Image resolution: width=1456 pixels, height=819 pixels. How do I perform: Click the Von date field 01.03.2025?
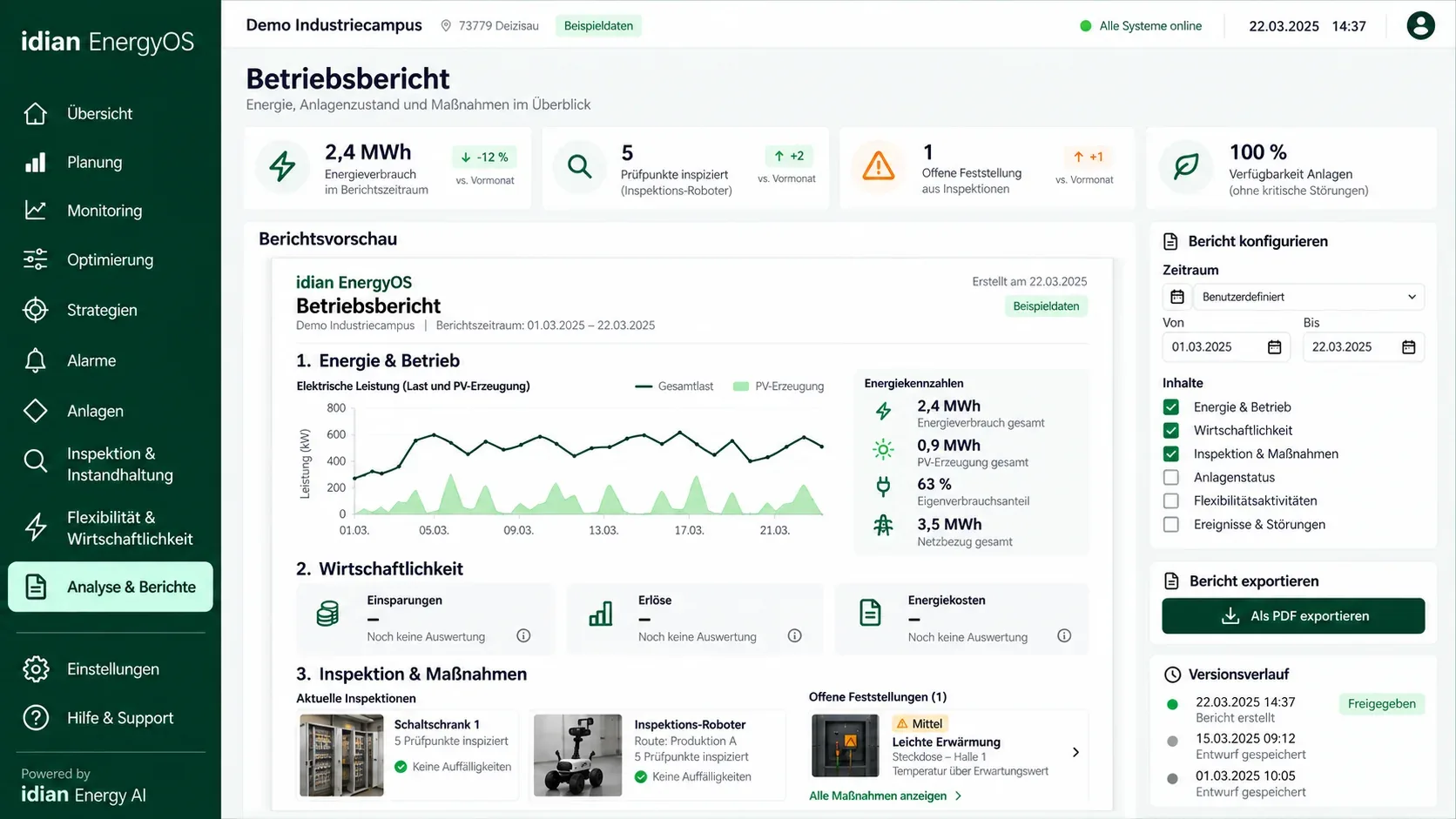coord(1226,347)
